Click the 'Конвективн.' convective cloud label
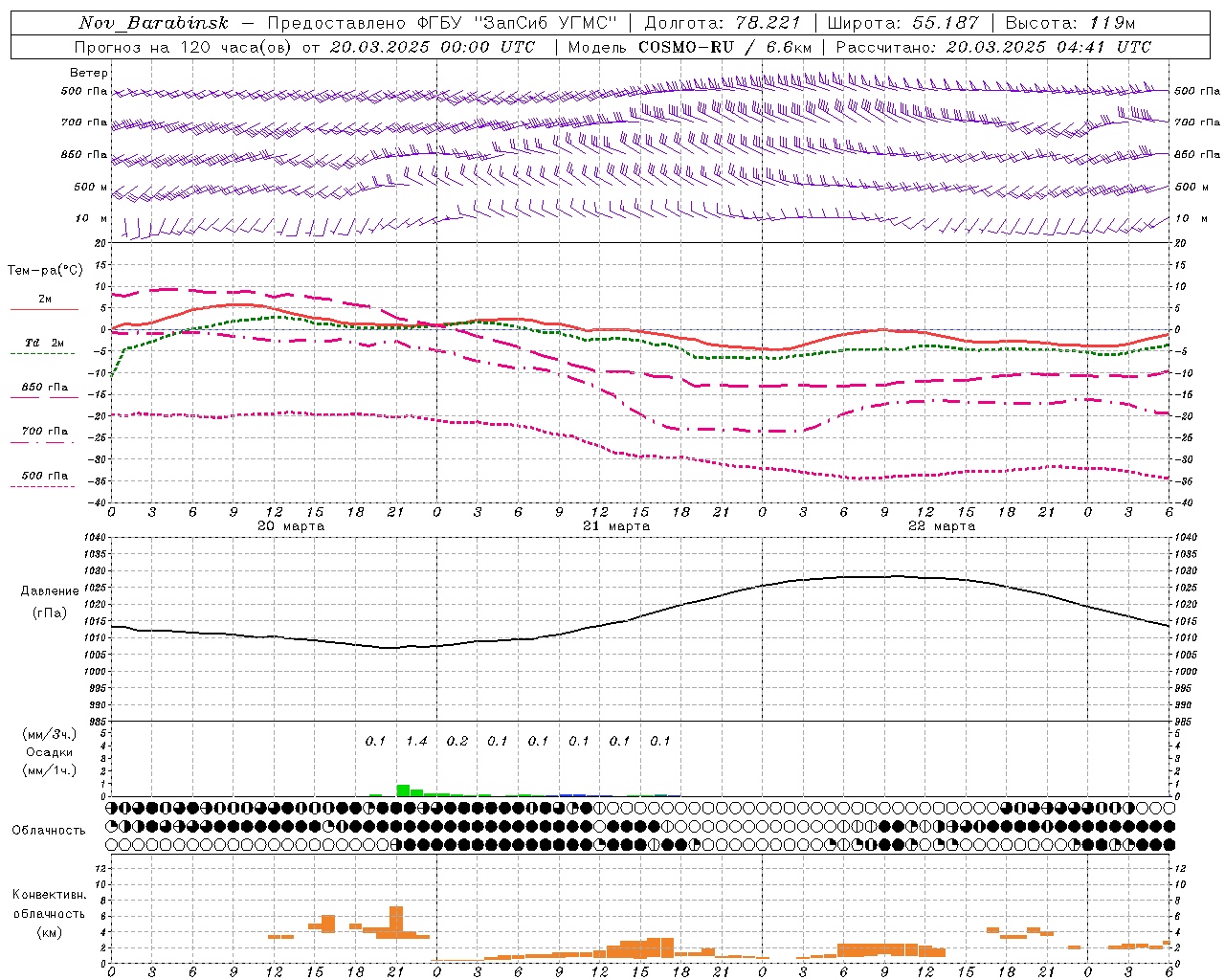The height and width of the screenshot is (980, 1225). coord(50,895)
